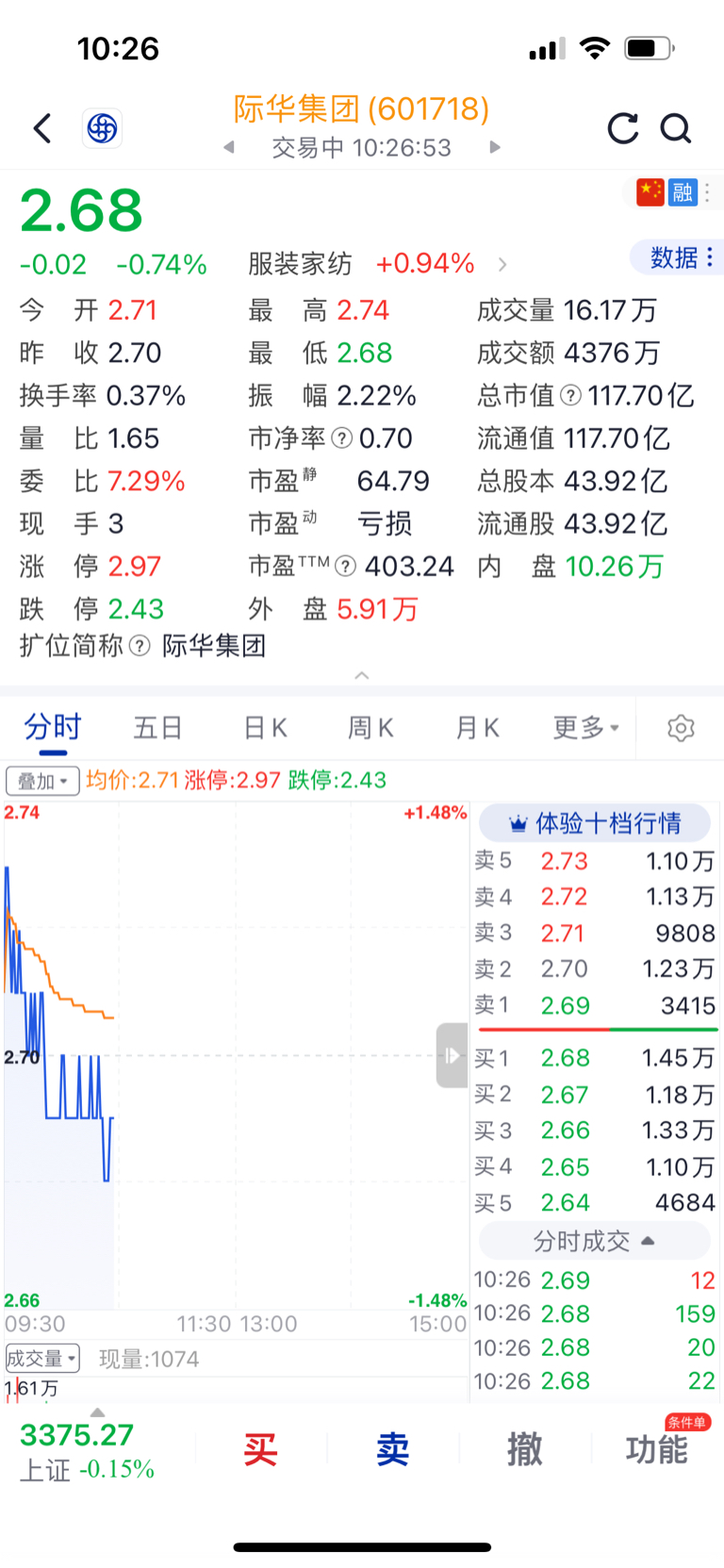Screen dimensions: 724x1568
Task: Select the 卖4 2.72 order row
Action: point(595,897)
